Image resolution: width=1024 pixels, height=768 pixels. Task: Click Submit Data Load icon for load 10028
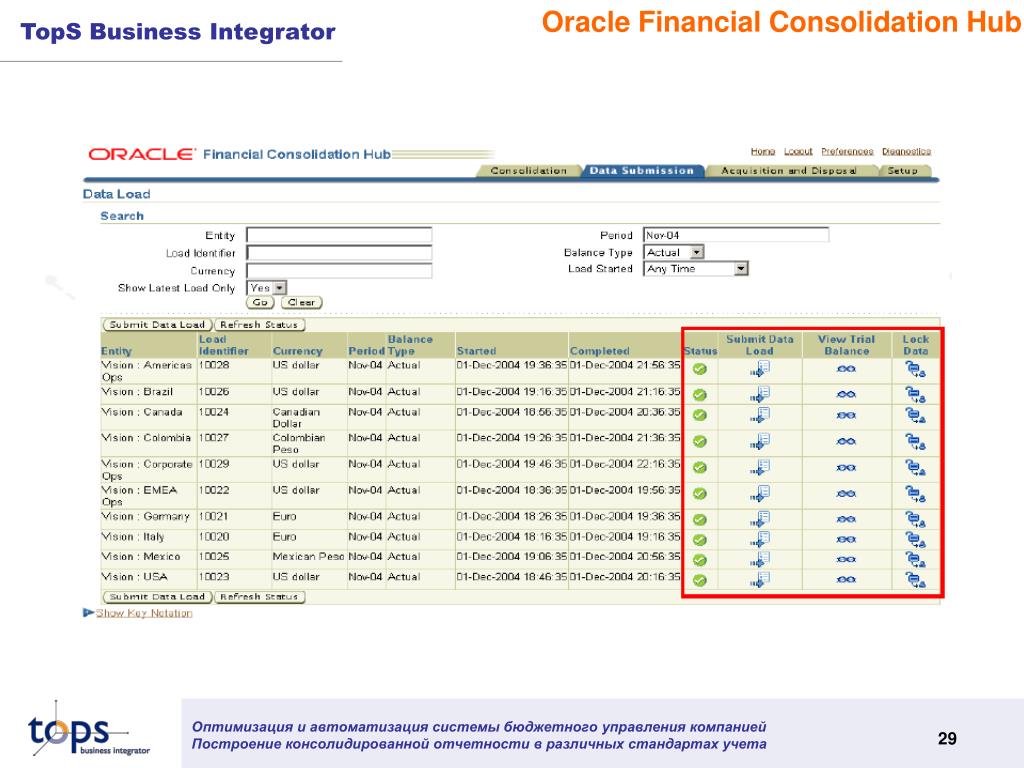coord(760,369)
